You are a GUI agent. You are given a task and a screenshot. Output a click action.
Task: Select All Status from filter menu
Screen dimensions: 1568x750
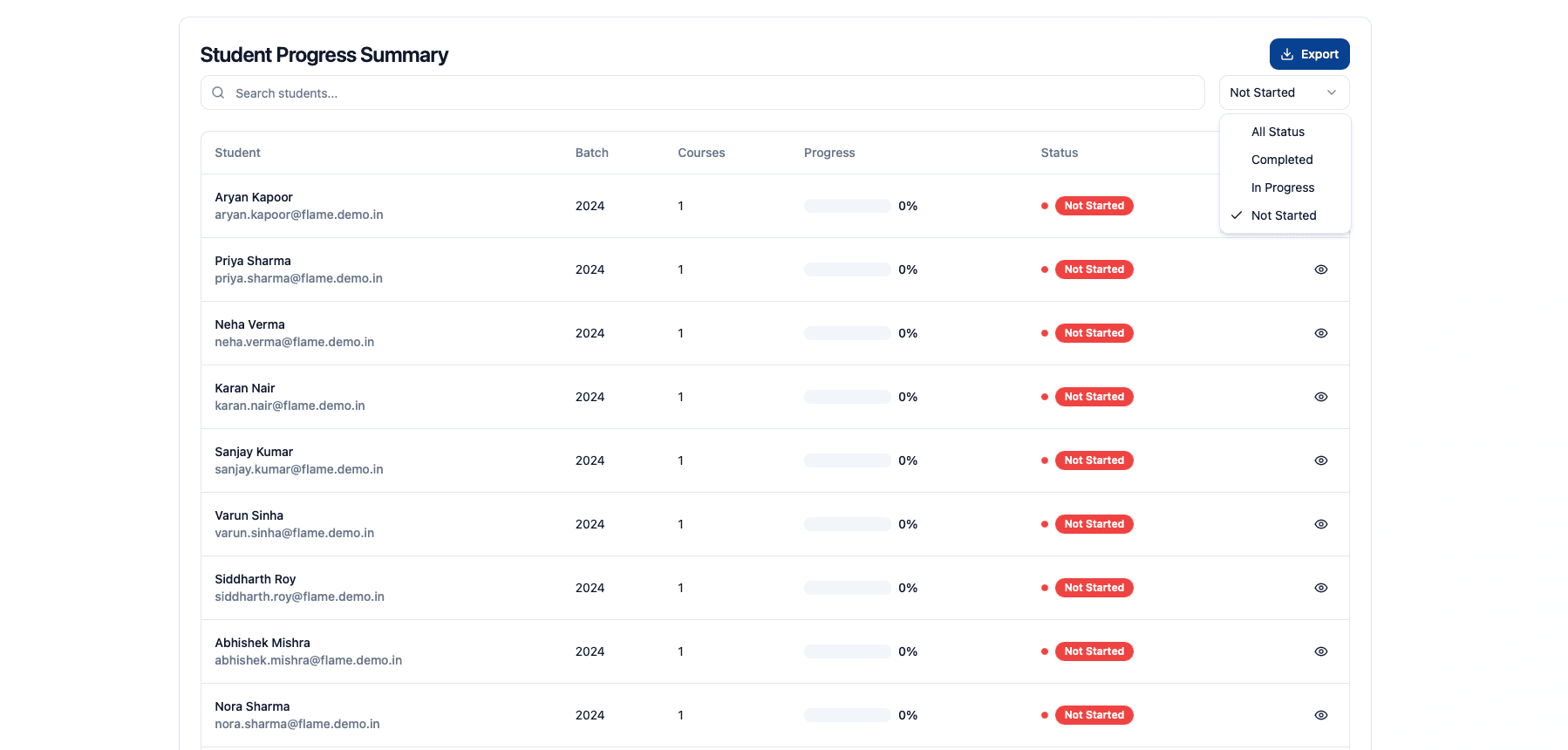click(x=1285, y=132)
